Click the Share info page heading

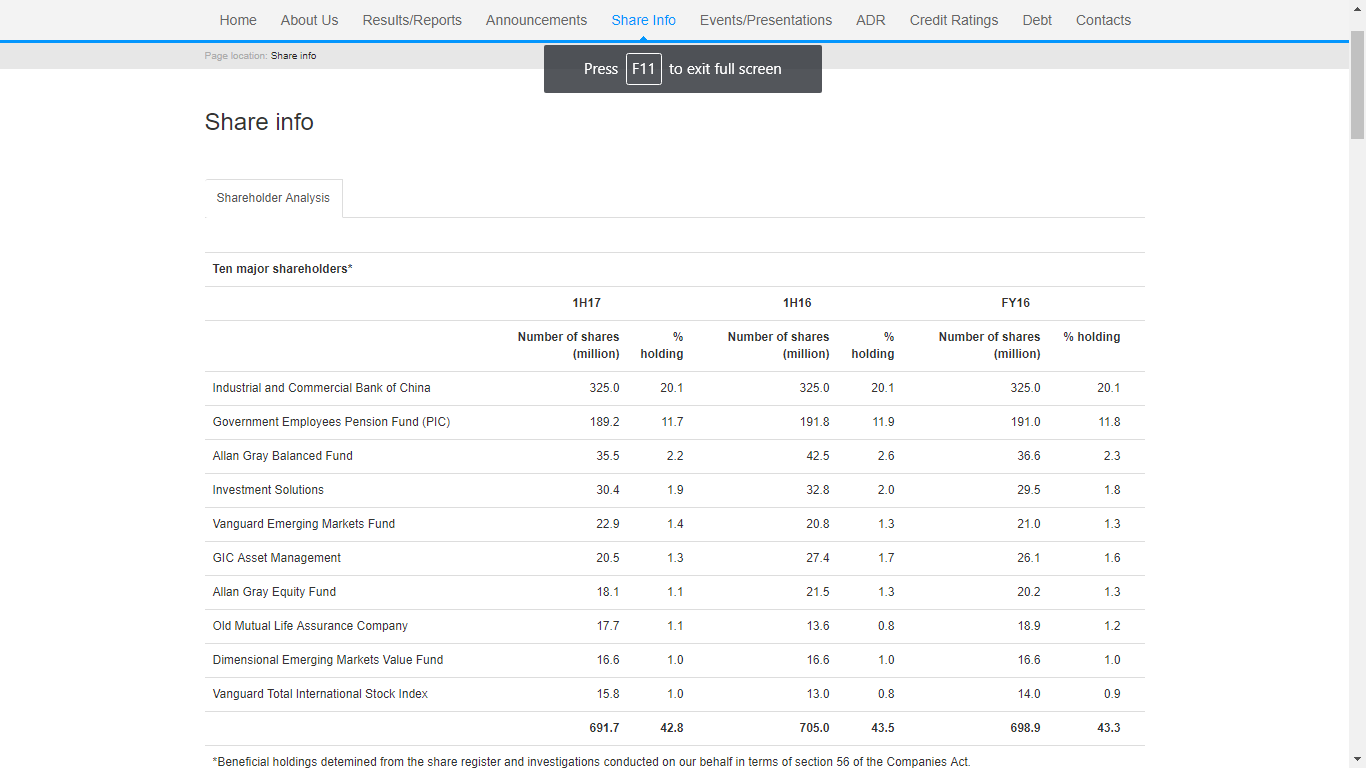[x=259, y=122]
